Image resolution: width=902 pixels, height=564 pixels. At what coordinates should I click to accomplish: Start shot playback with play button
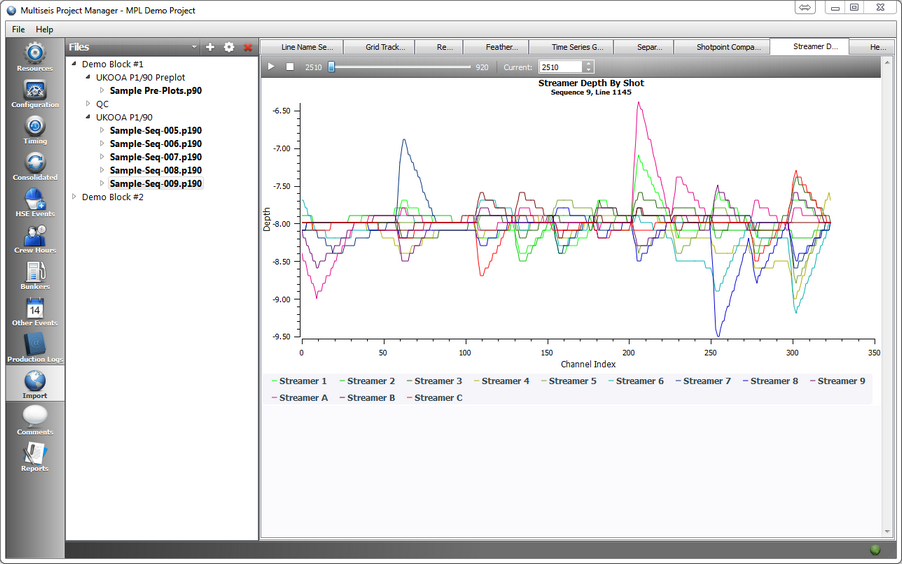[271, 67]
